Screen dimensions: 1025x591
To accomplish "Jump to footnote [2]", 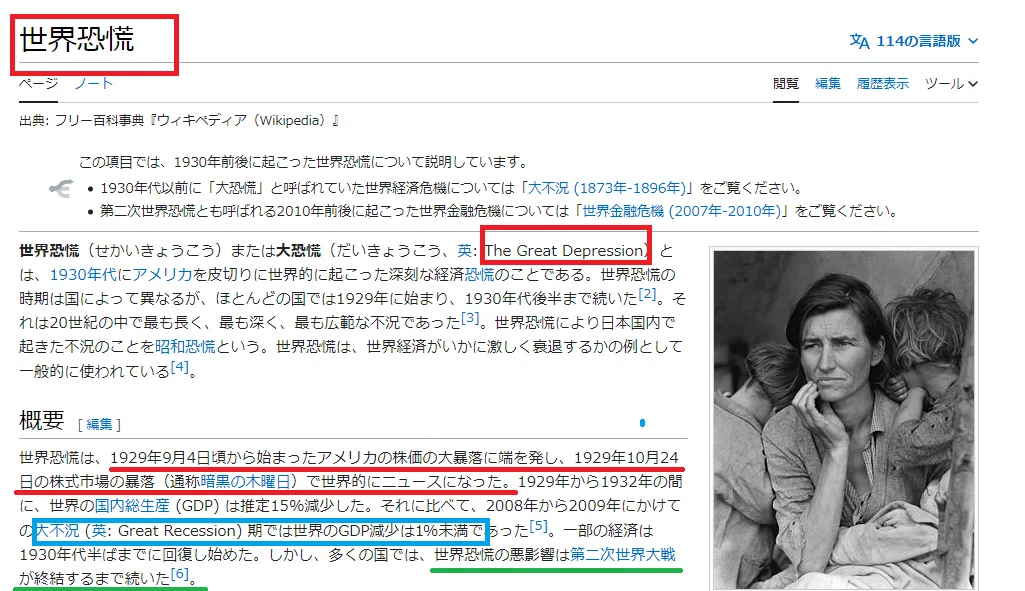I will pos(647,294).
